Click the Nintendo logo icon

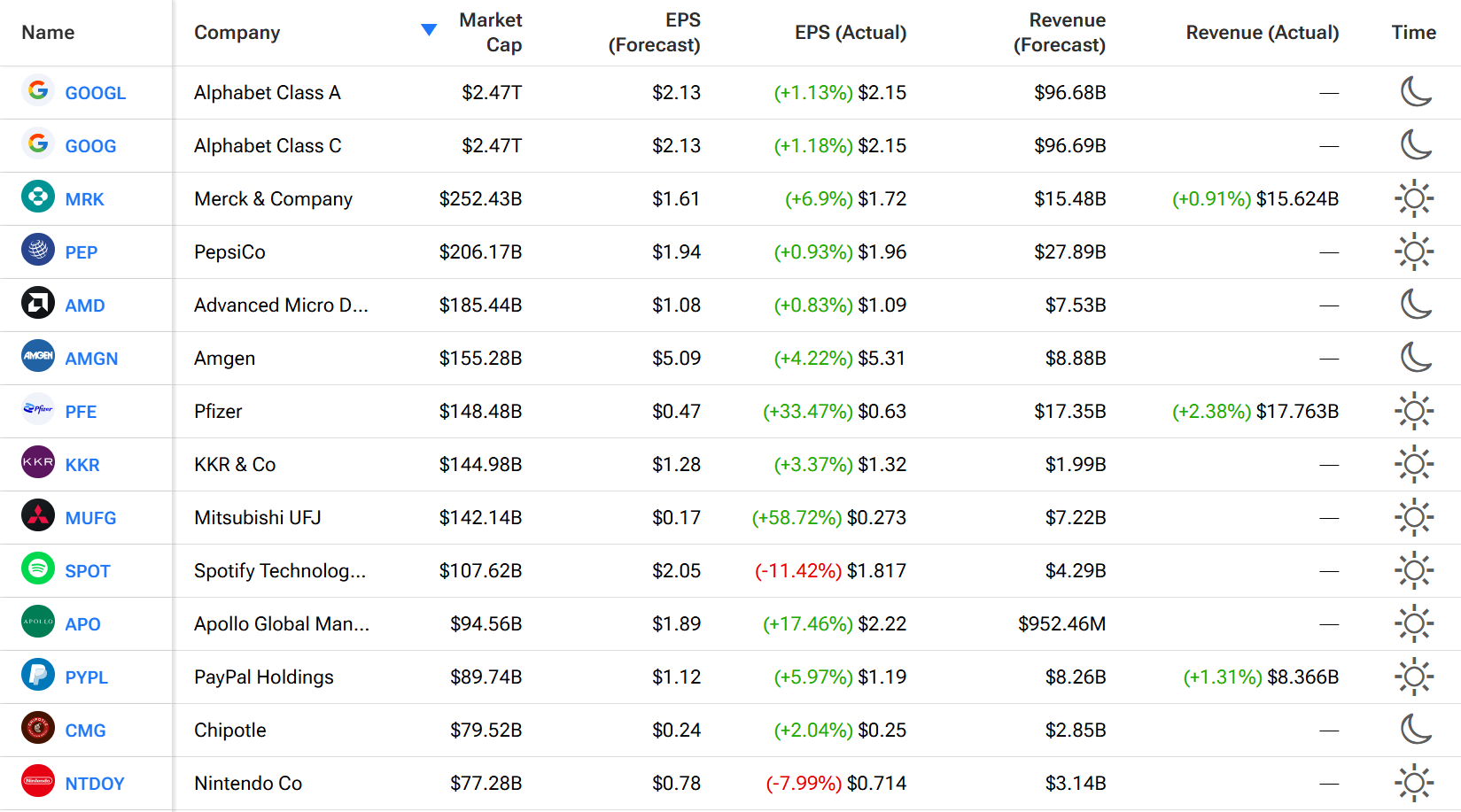coord(38,781)
